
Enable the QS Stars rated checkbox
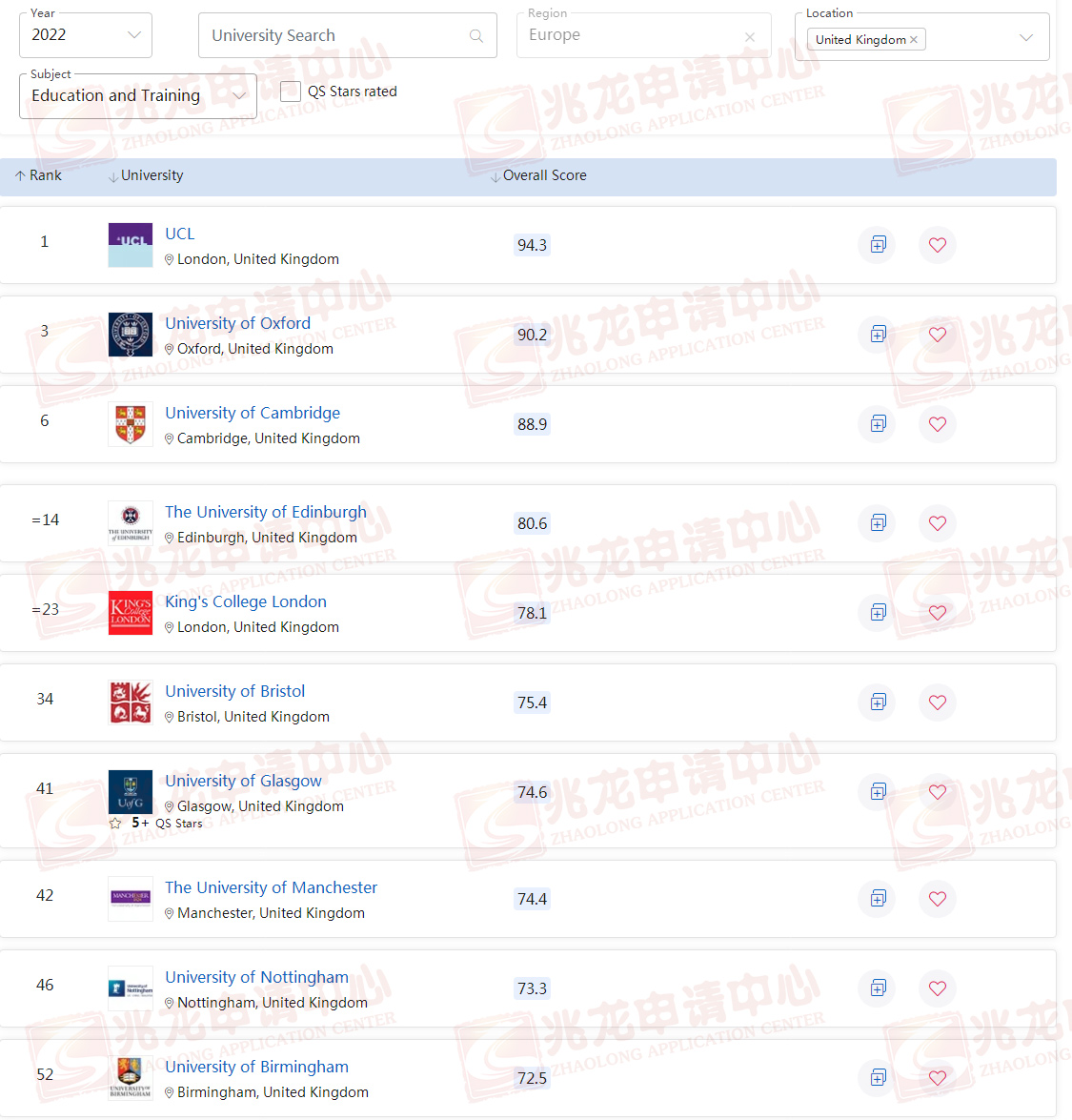click(291, 92)
